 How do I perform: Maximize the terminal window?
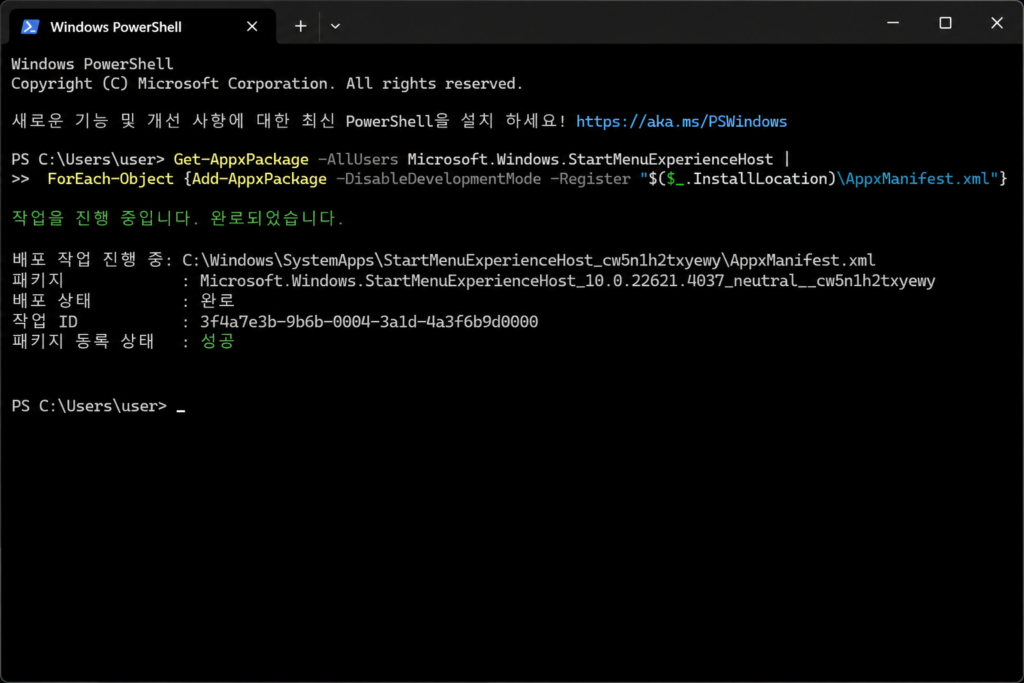click(945, 23)
